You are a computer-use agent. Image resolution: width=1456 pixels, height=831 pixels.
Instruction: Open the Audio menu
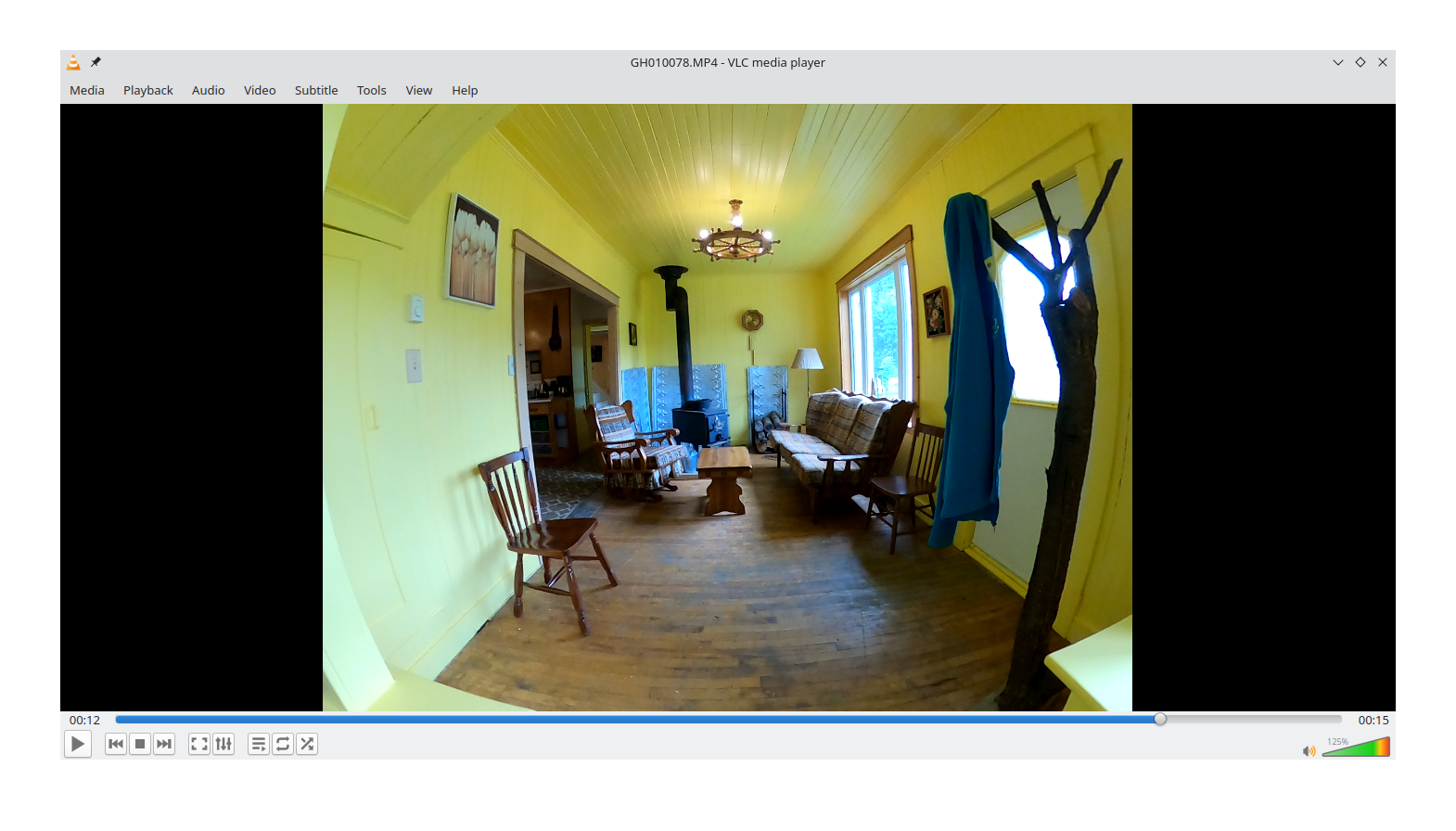209,90
